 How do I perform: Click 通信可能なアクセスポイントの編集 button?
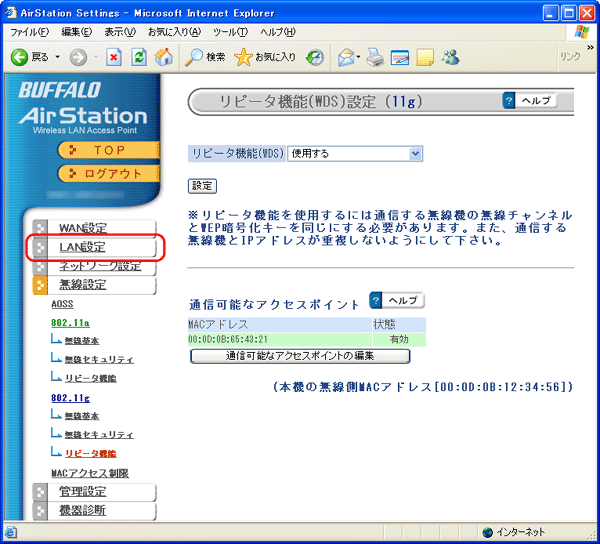(x=299, y=356)
